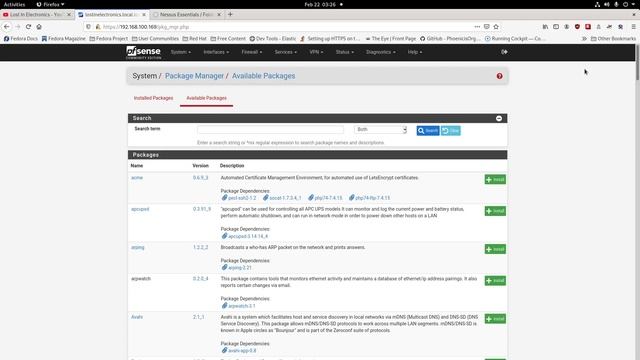Open the Firefox hamburger menu
This screenshot has width=640, height=360.
tap(633, 27)
